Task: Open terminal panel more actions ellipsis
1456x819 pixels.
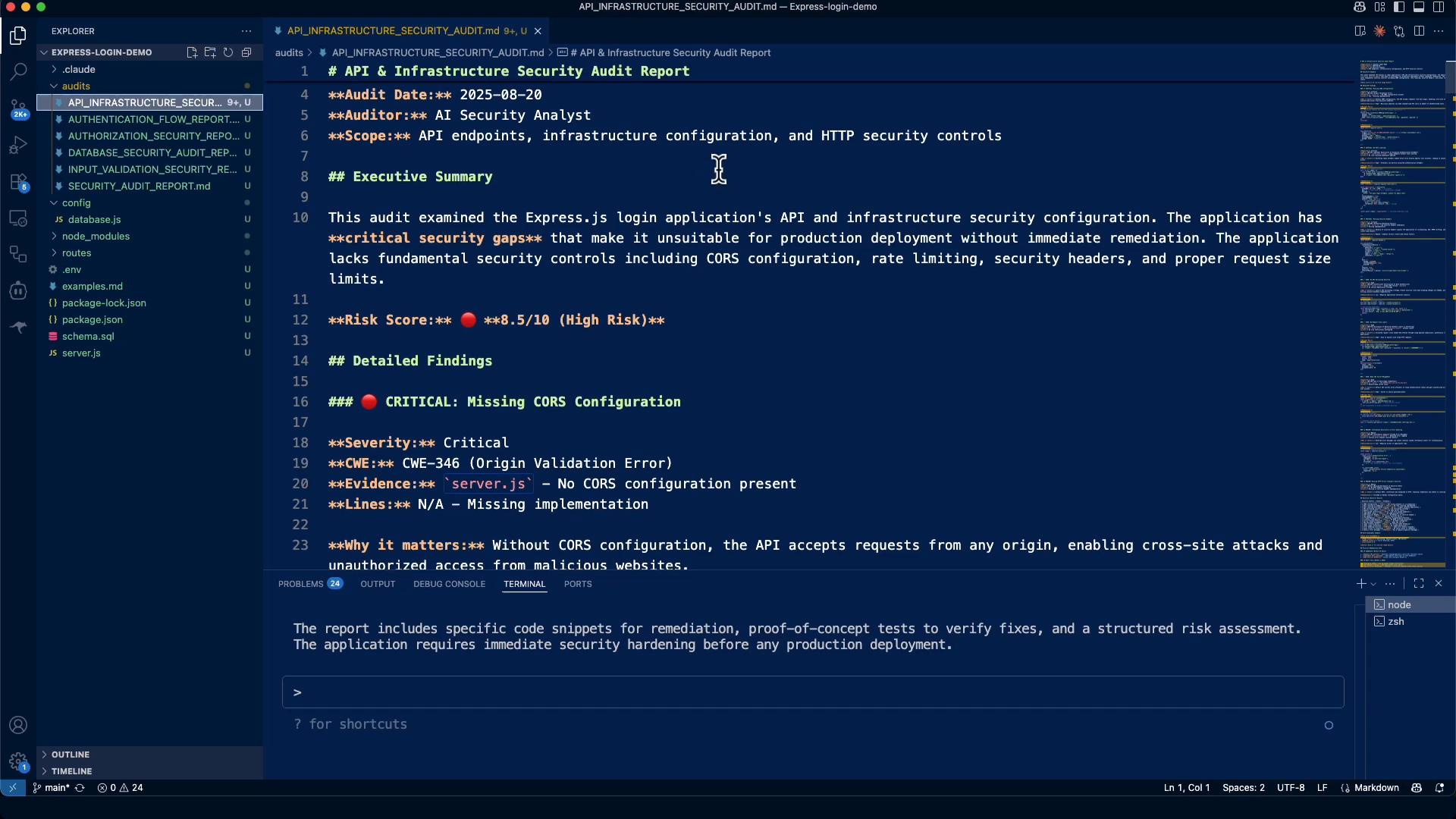Action: pos(1390,583)
